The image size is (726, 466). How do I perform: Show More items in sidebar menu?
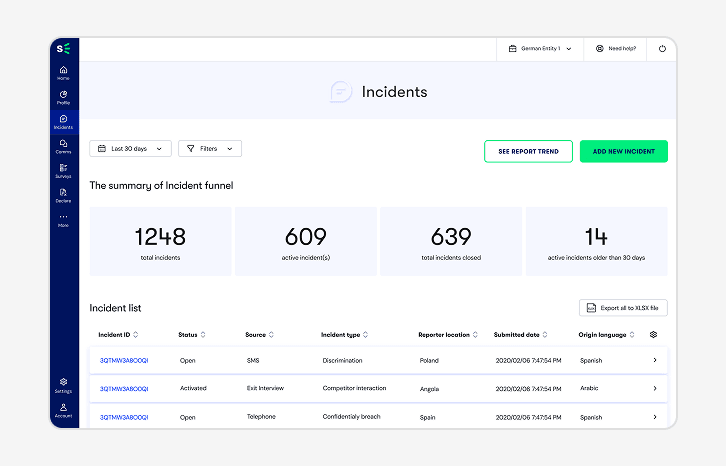[x=63, y=219]
